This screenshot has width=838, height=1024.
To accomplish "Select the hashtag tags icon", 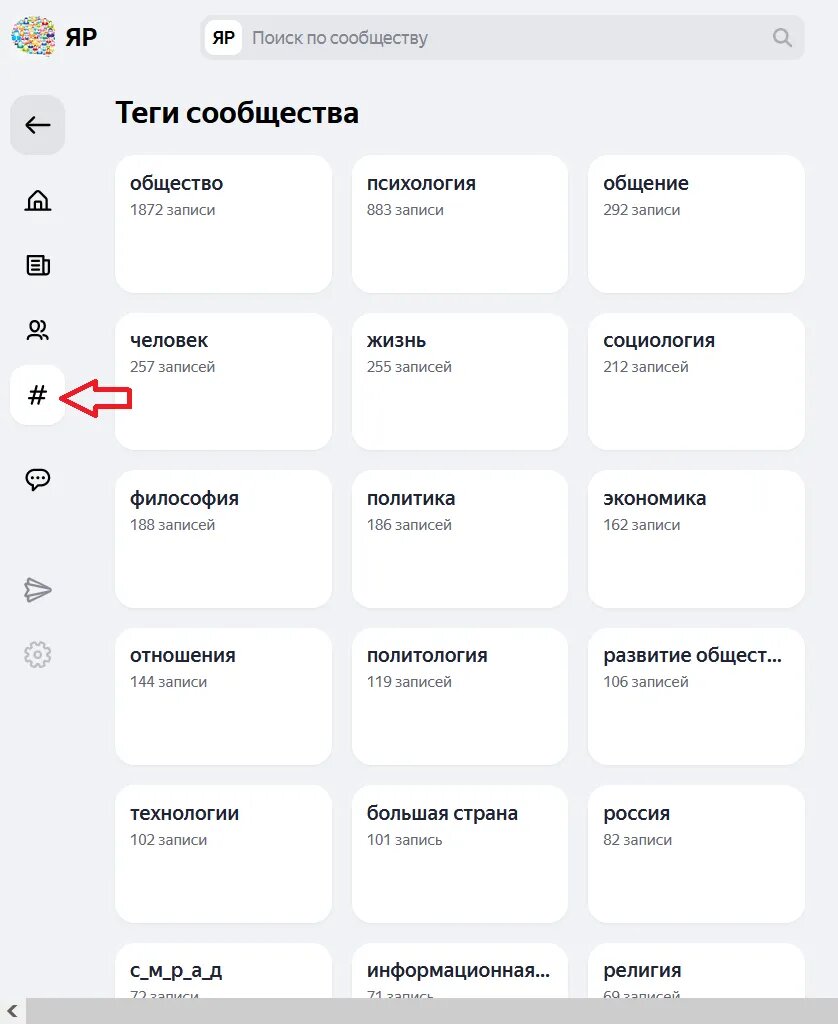I will coord(38,396).
